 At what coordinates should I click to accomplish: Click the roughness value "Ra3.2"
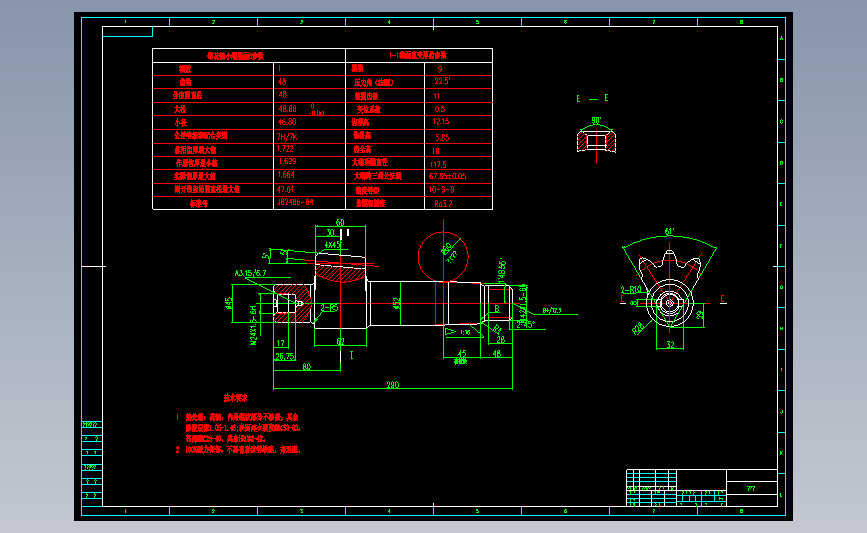coord(443,204)
